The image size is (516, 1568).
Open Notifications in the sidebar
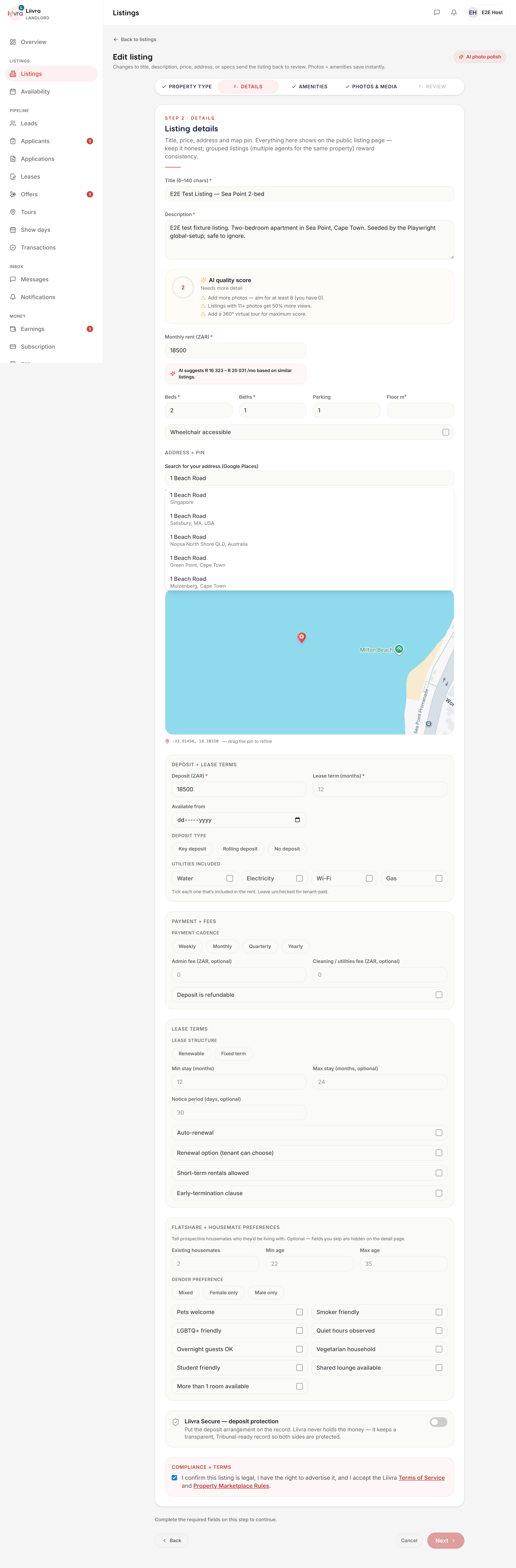51,297
